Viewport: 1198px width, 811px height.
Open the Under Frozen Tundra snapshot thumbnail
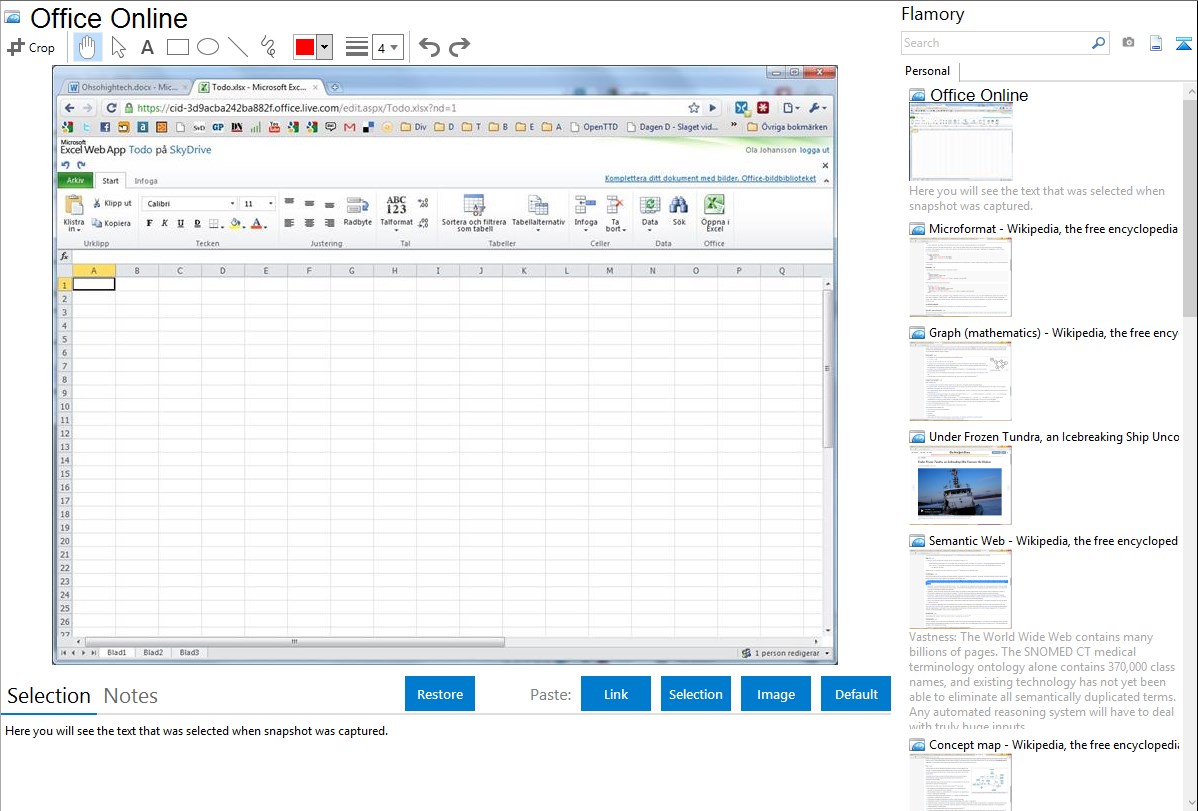tap(960, 485)
